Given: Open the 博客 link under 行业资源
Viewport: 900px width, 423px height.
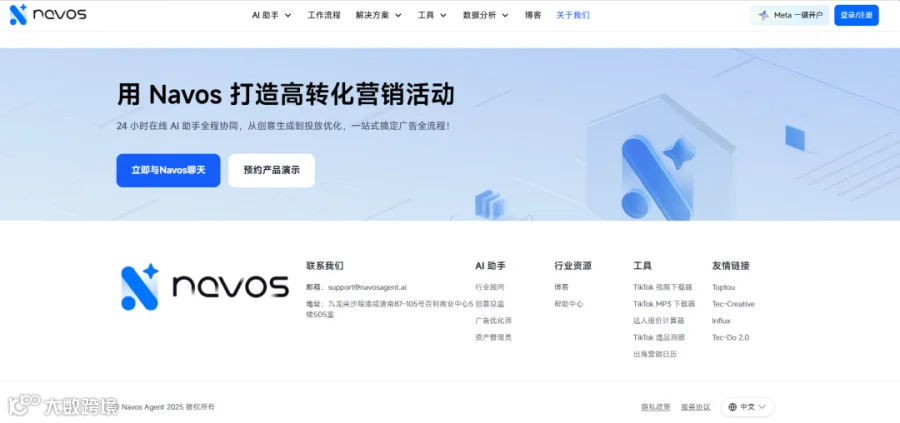Looking at the screenshot, I should click(x=561, y=287).
